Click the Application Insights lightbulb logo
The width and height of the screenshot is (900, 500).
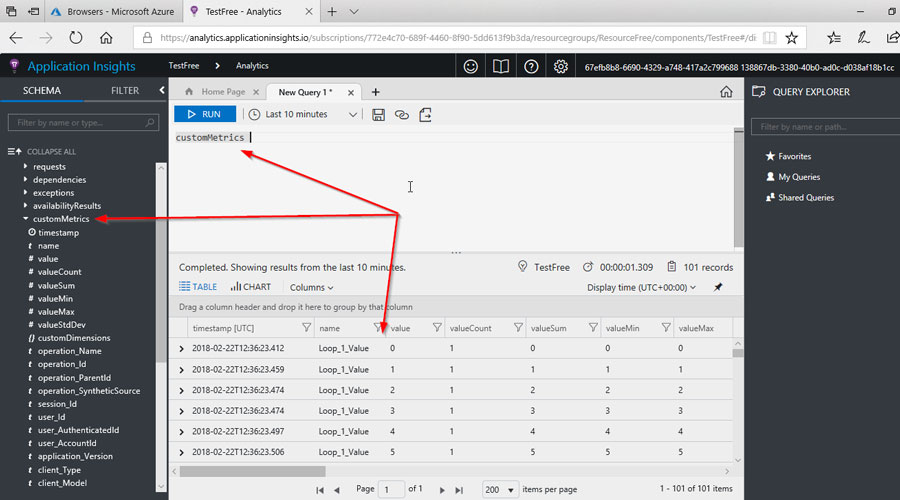[14, 66]
